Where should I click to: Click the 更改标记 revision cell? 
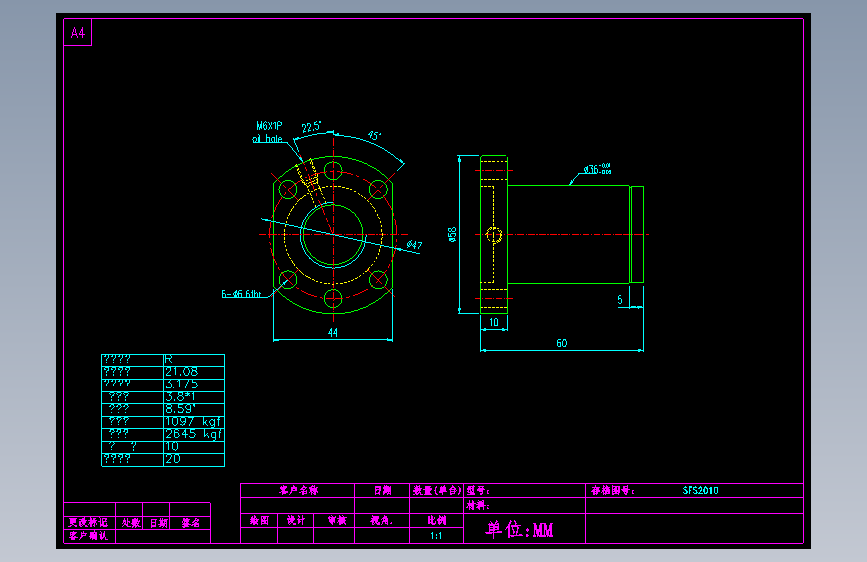coord(88,523)
